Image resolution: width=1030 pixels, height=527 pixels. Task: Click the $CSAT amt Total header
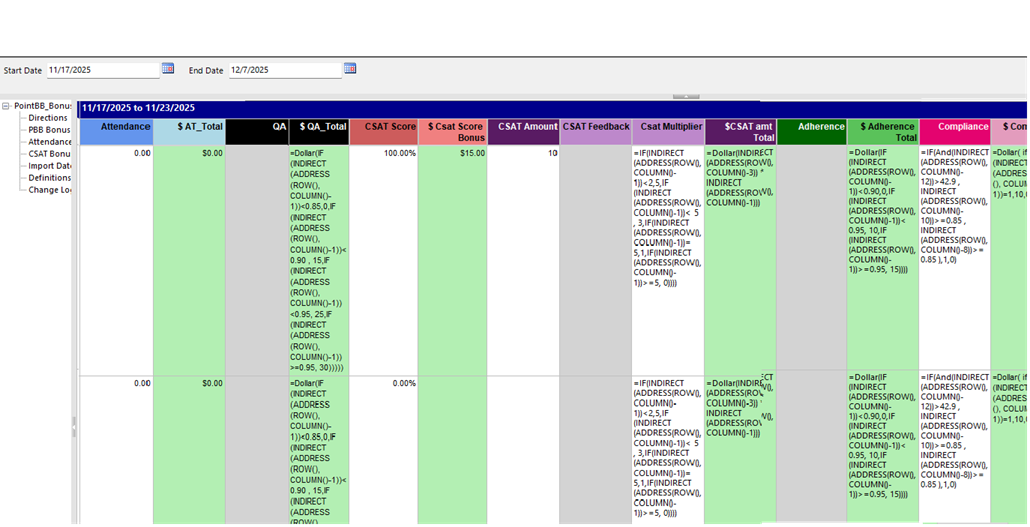click(741, 132)
